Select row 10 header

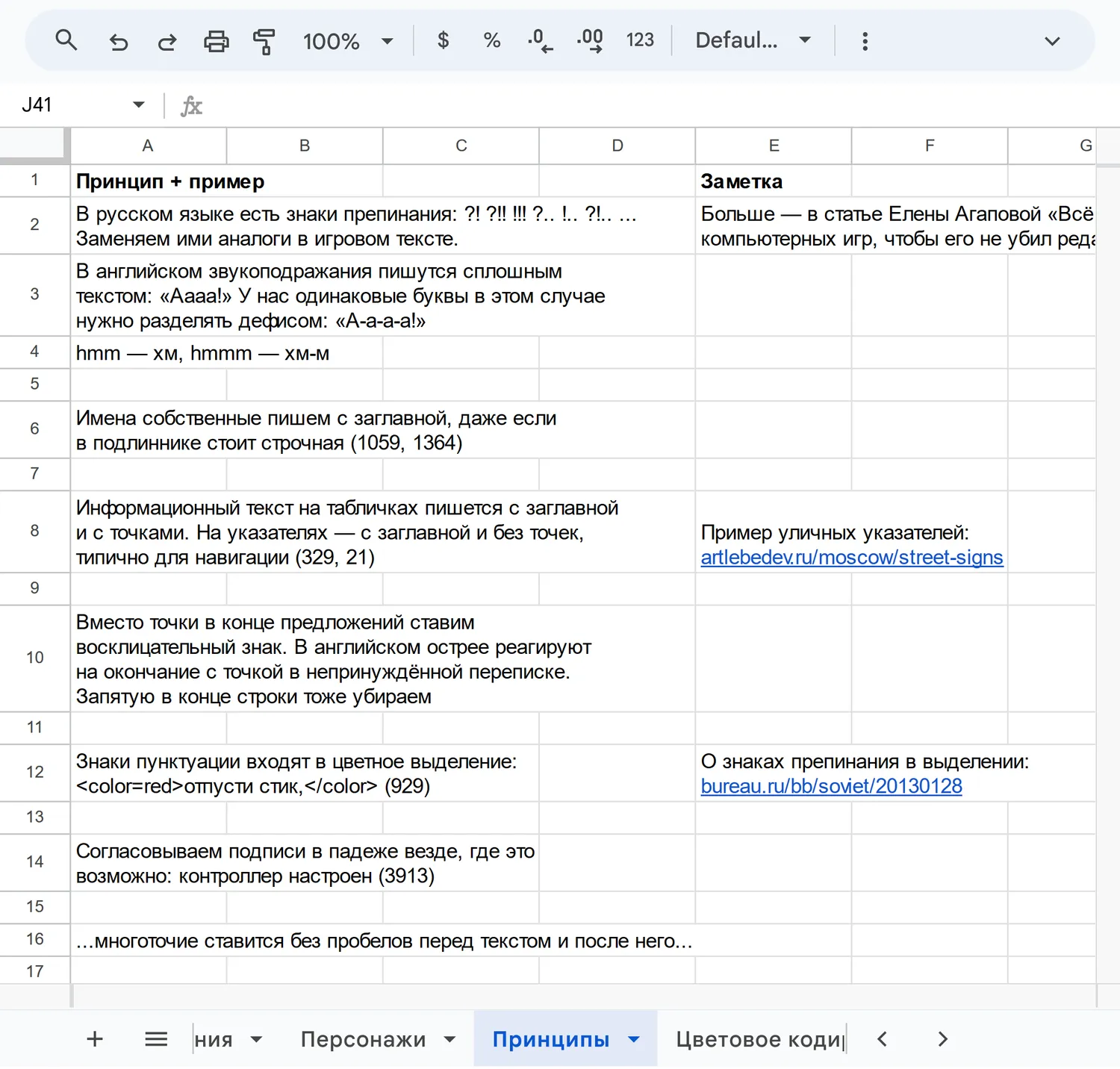(34, 658)
